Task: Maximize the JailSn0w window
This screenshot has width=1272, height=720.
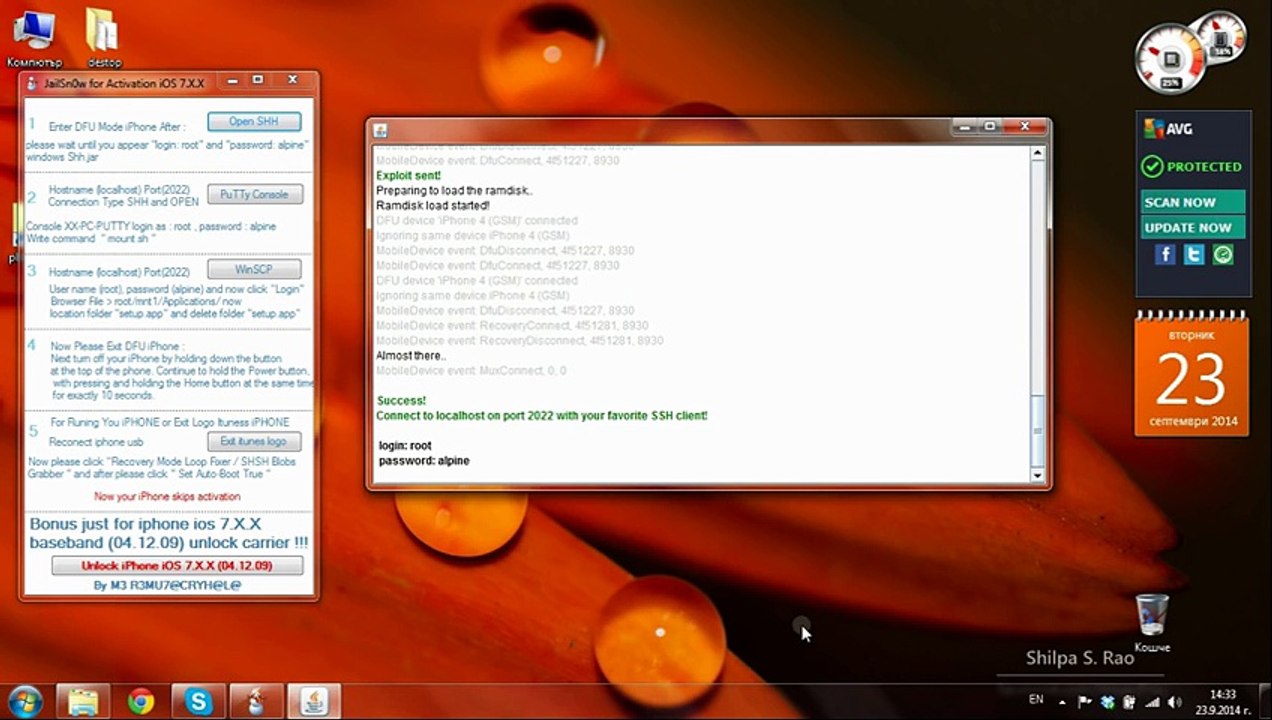Action: pyautogui.click(x=258, y=80)
